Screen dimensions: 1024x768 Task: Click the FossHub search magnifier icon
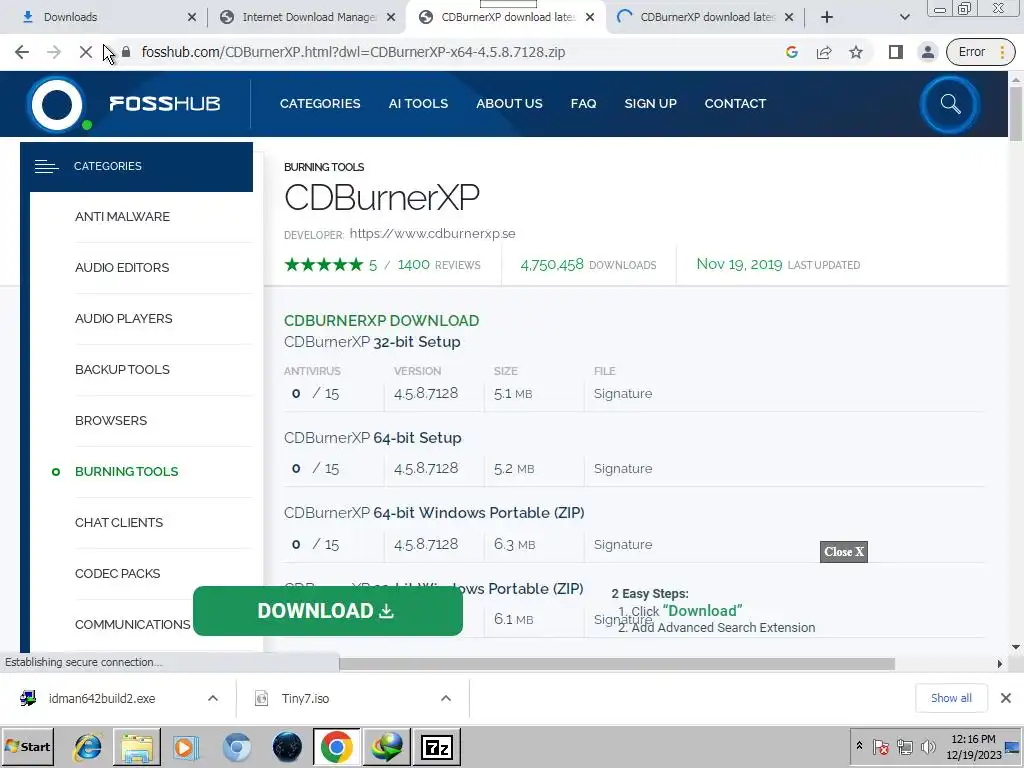(x=950, y=104)
